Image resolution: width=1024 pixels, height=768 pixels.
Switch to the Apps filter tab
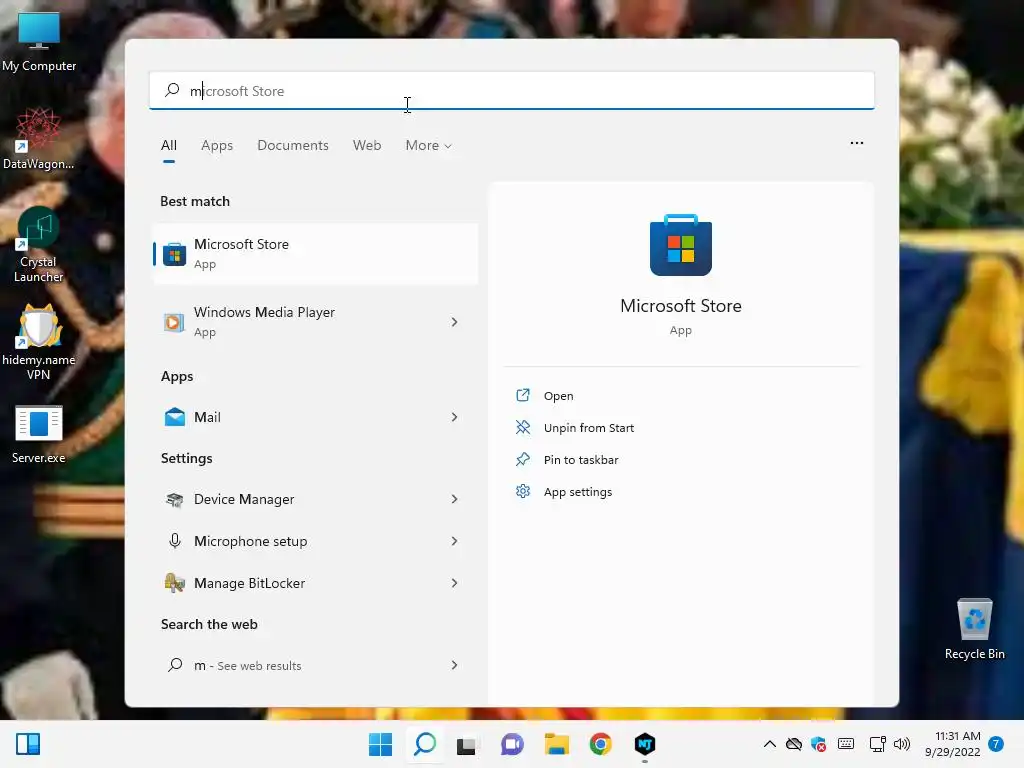pos(217,146)
